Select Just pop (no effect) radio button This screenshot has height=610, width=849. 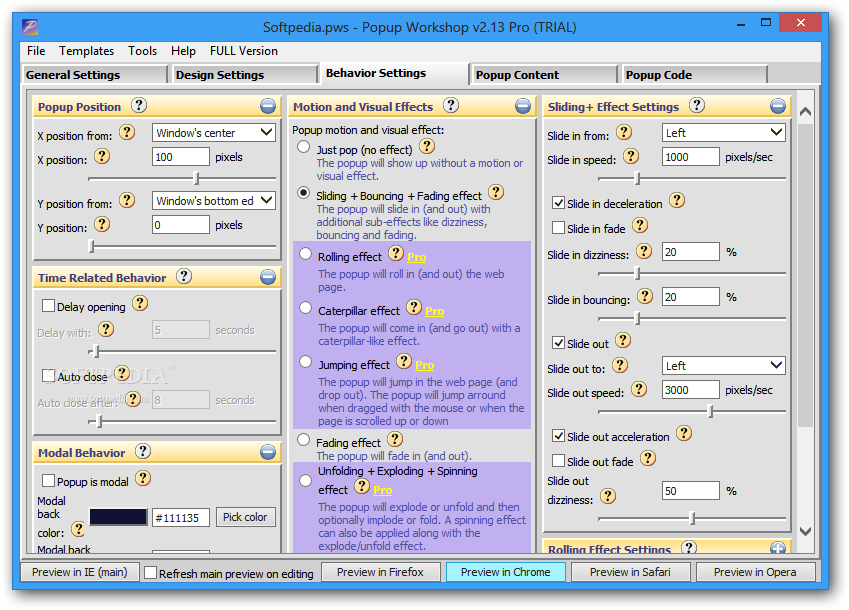304,147
